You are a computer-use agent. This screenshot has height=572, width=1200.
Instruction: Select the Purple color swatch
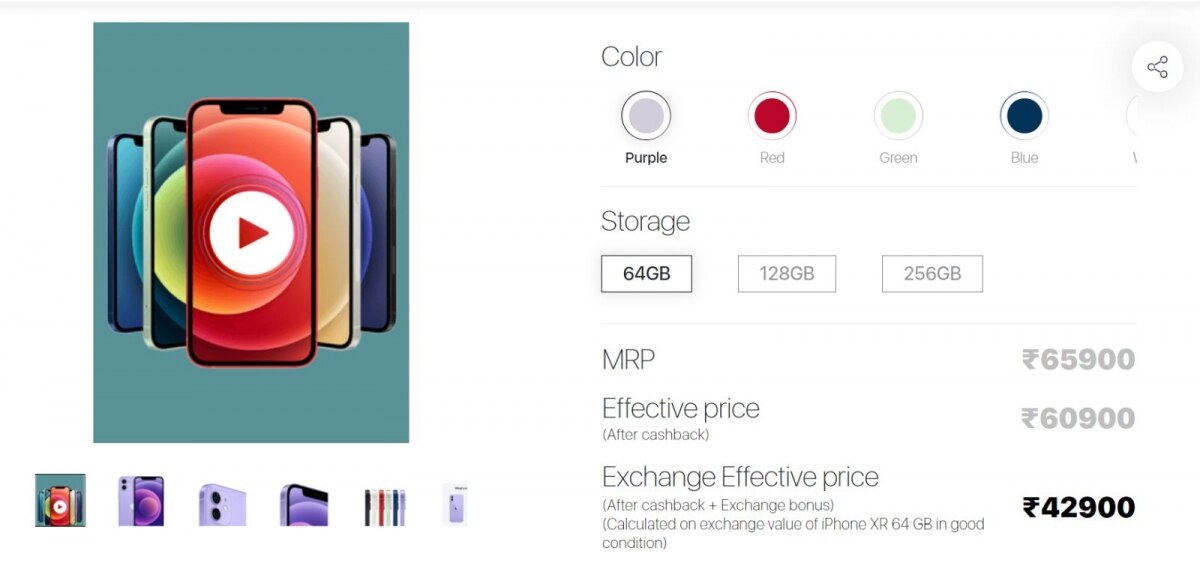[645, 116]
